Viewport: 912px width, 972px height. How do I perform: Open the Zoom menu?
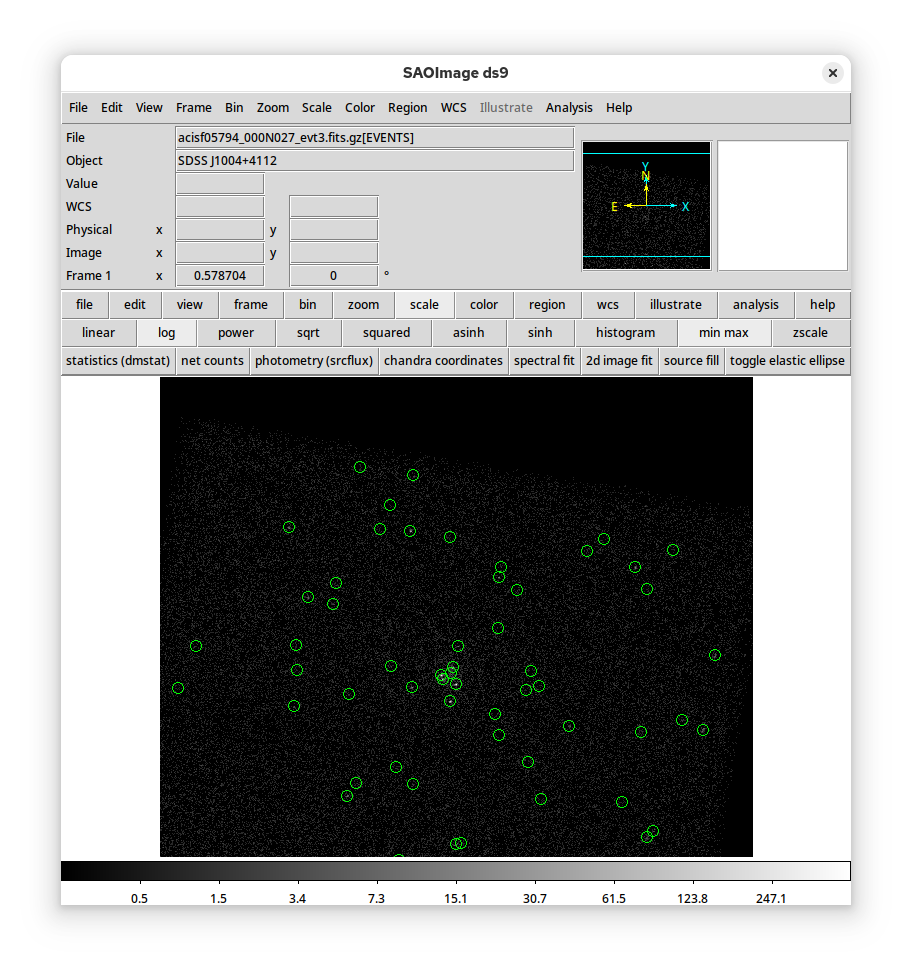(x=273, y=108)
